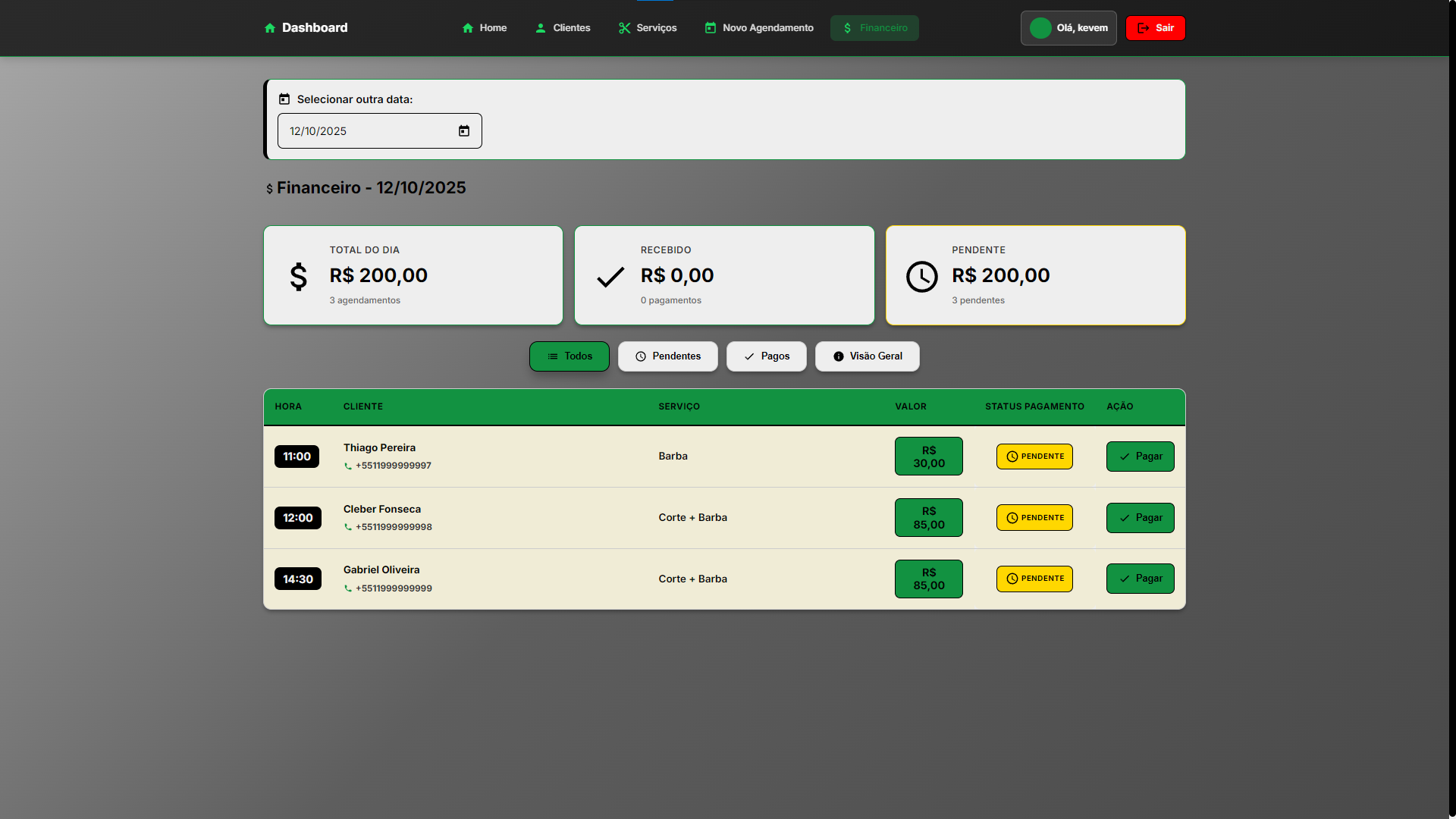The image size is (1456, 819).
Task: Click the checkmark icon in Recebido card
Action: coord(610,277)
